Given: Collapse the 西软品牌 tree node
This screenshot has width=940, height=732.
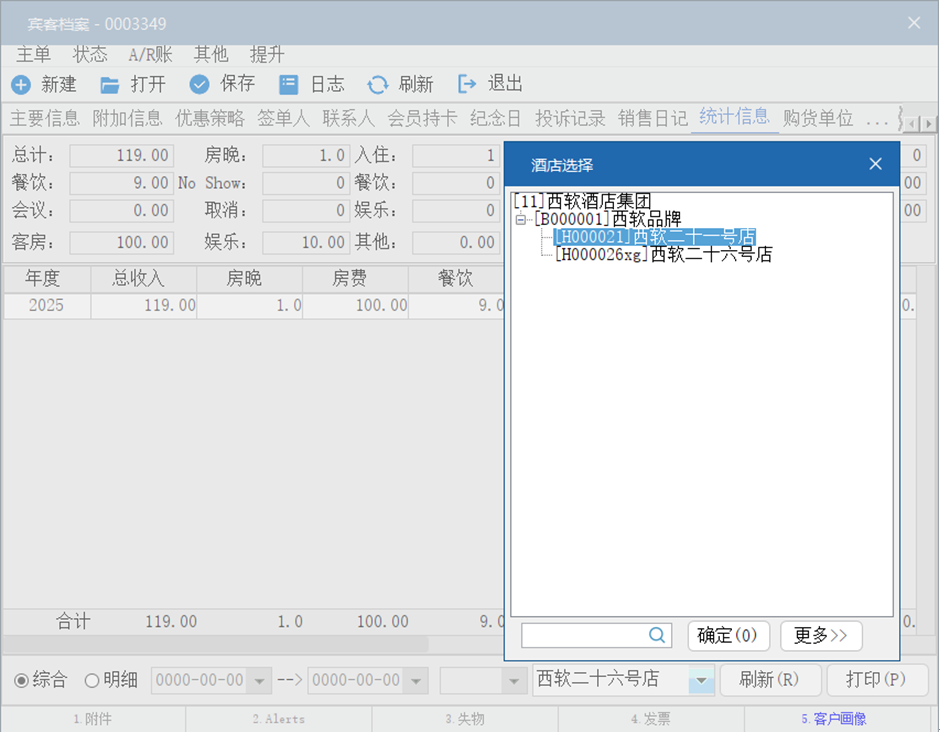Looking at the screenshot, I should [x=520, y=219].
